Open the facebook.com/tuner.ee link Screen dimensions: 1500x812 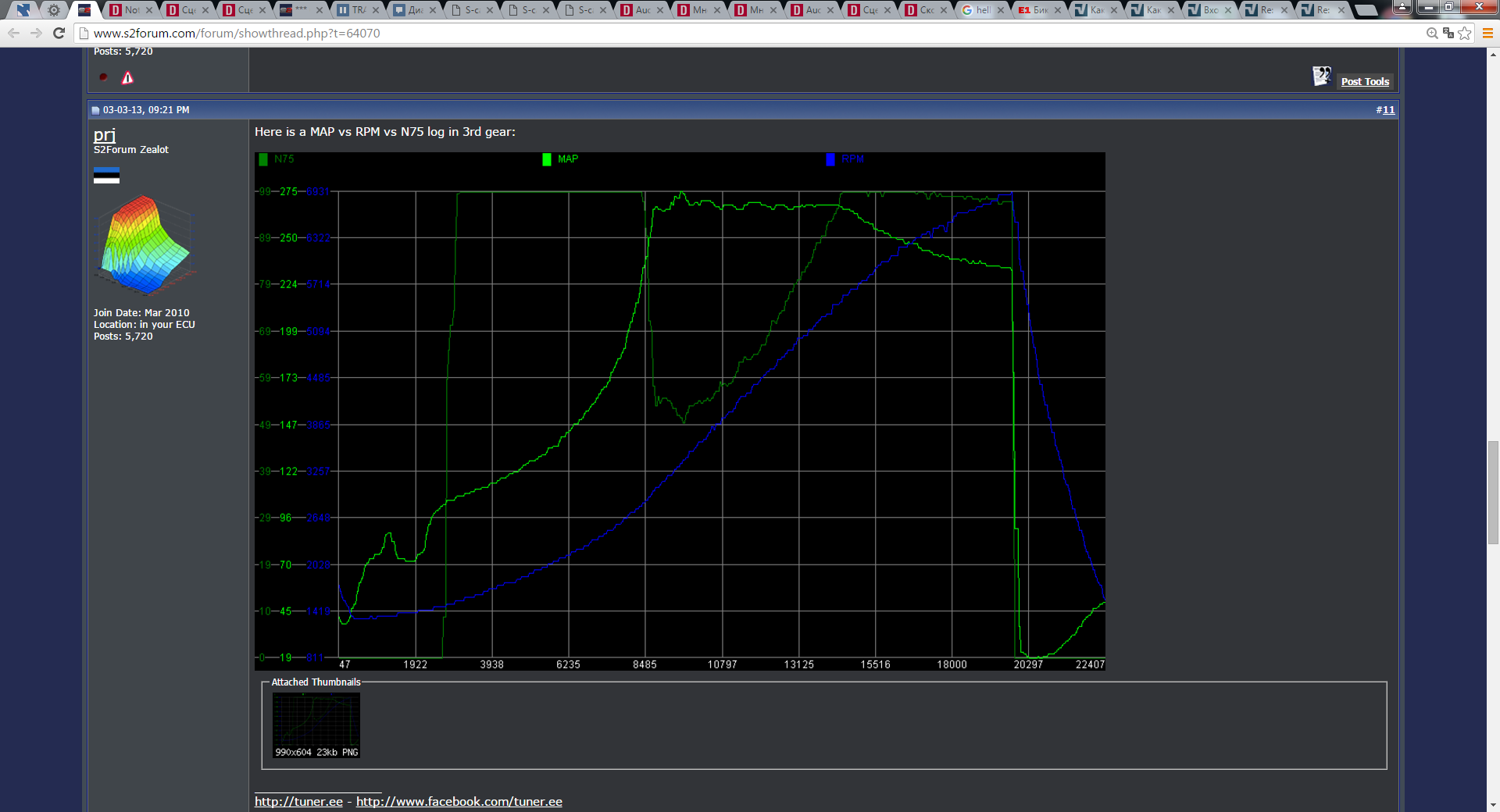click(x=459, y=802)
